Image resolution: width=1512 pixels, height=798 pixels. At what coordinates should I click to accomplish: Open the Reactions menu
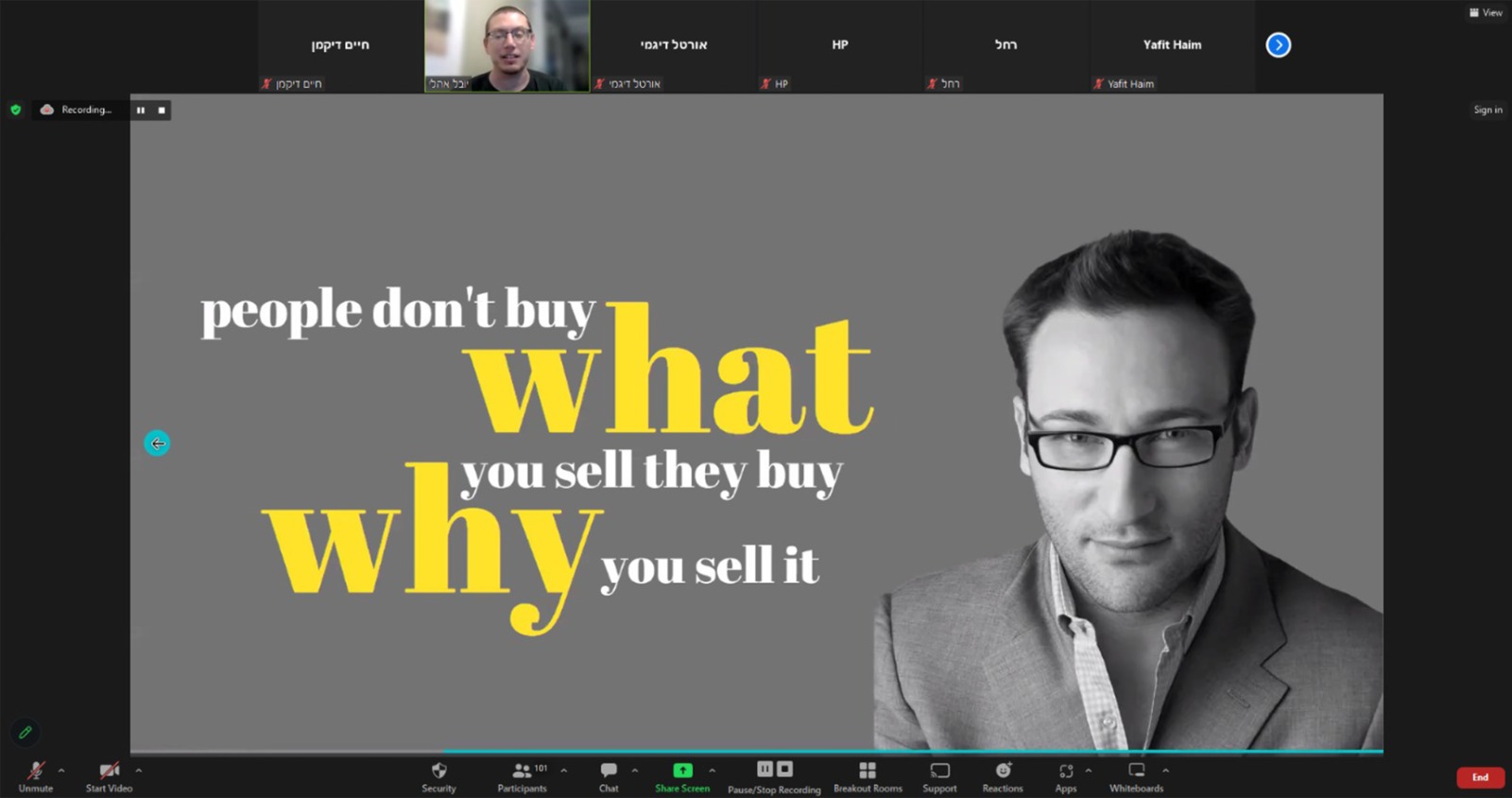(x=1003, y=776)
